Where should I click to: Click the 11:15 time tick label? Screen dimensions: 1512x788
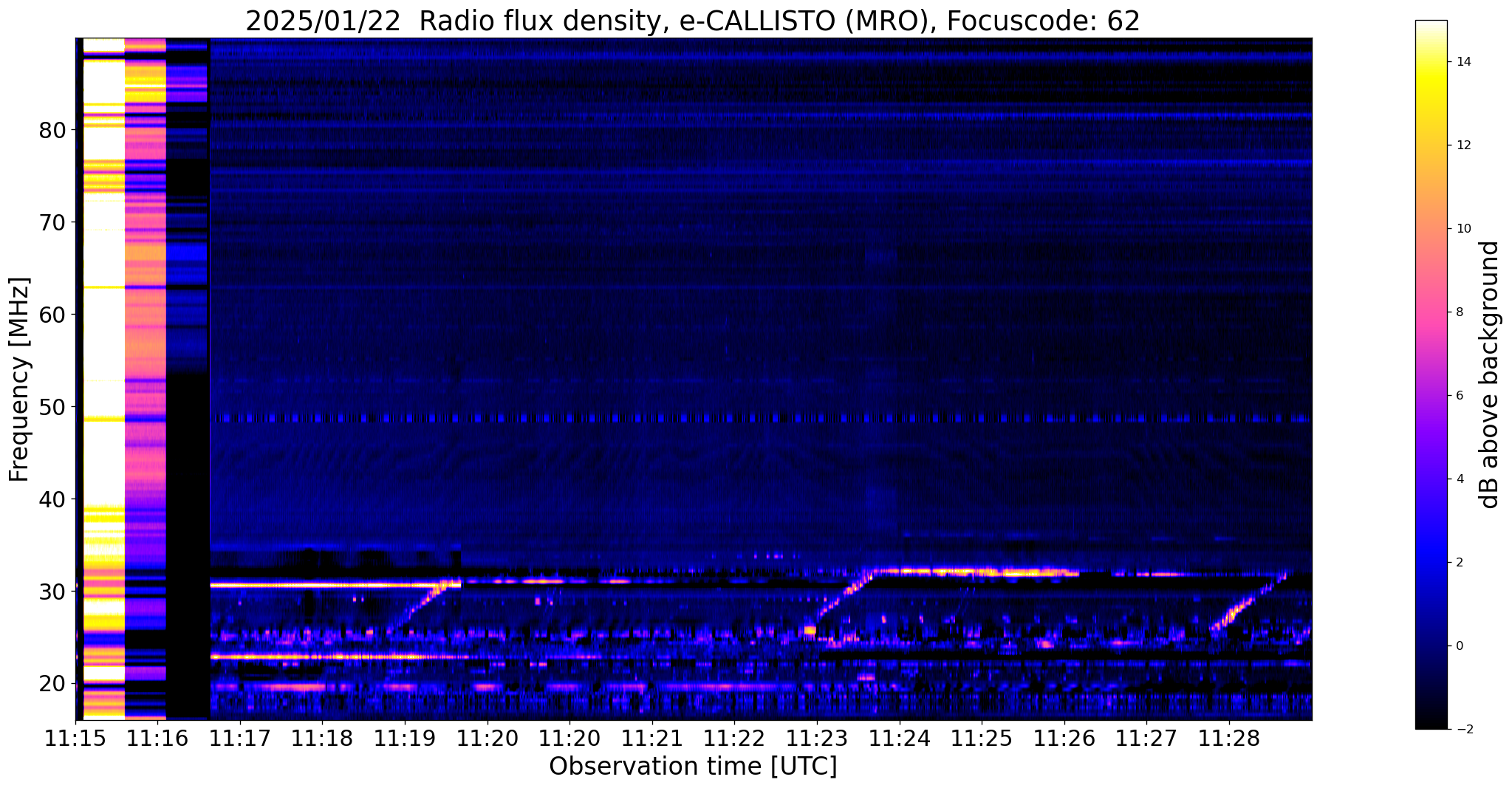75,739
